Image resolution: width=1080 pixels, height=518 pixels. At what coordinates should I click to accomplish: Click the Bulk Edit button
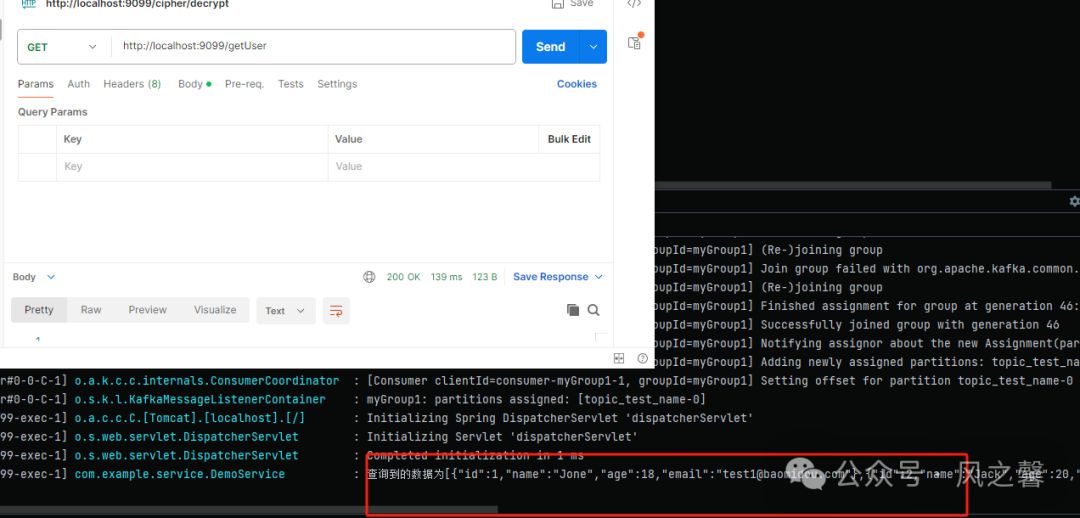[569, 139]
